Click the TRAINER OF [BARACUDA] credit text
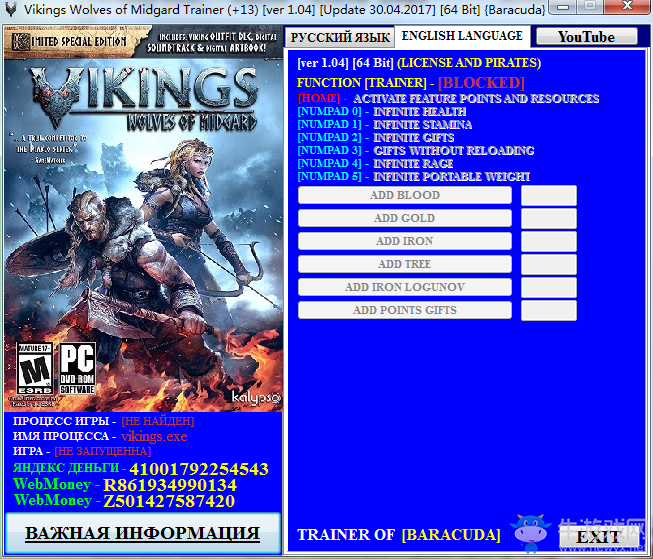653x559 pixels. pos(399,534)
